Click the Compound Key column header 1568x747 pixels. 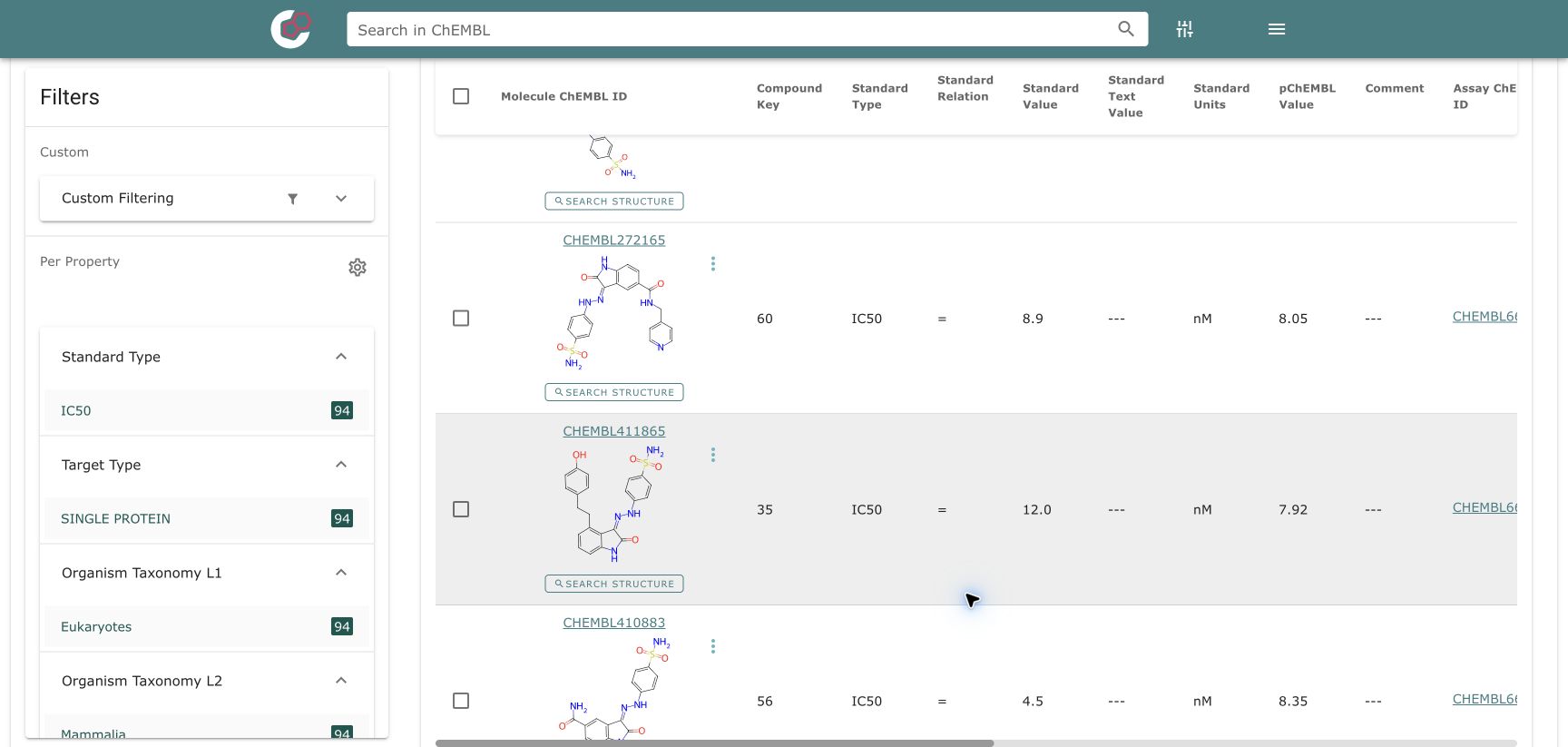(789, 96)
